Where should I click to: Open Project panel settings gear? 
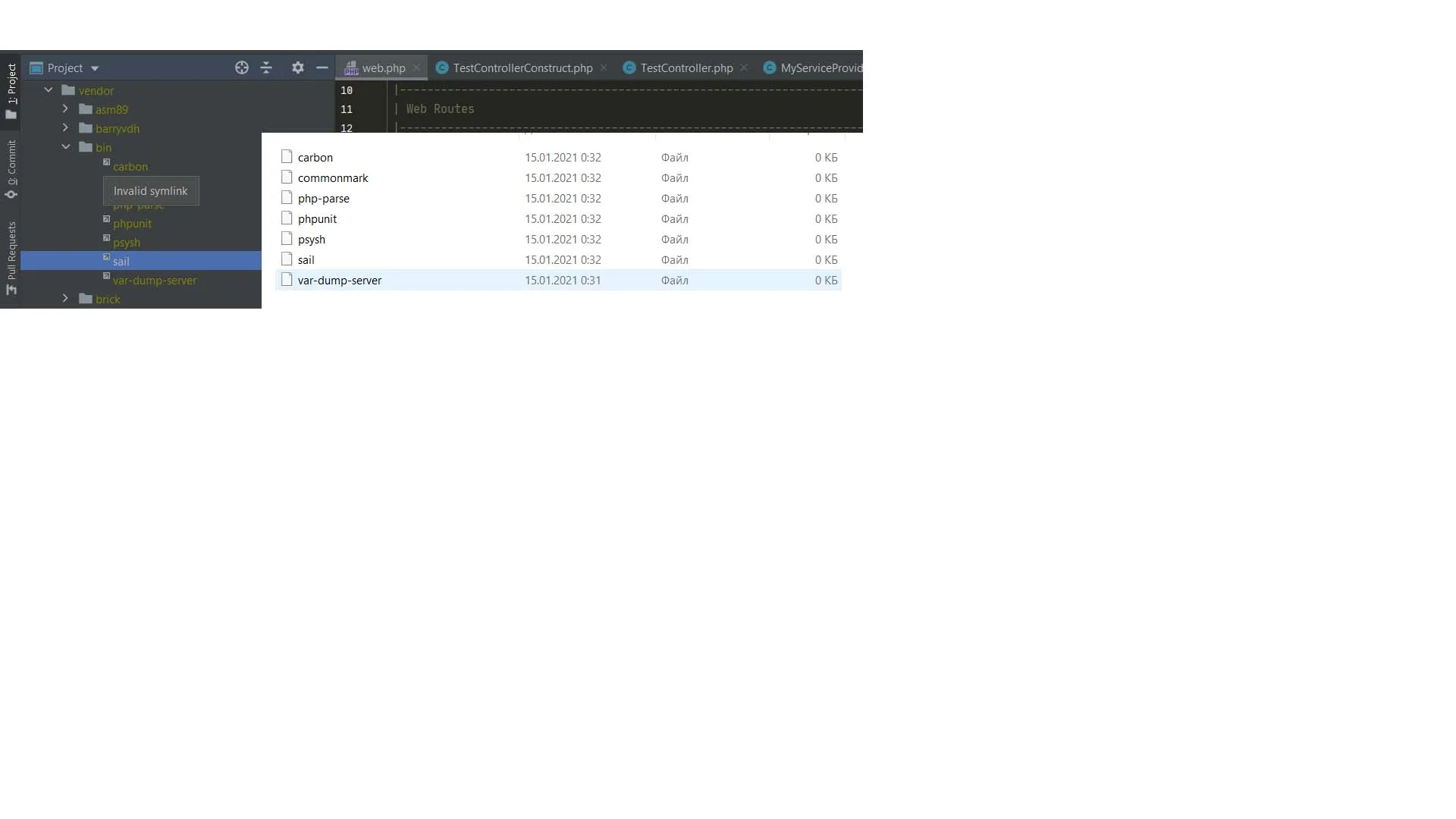point(298,67)
